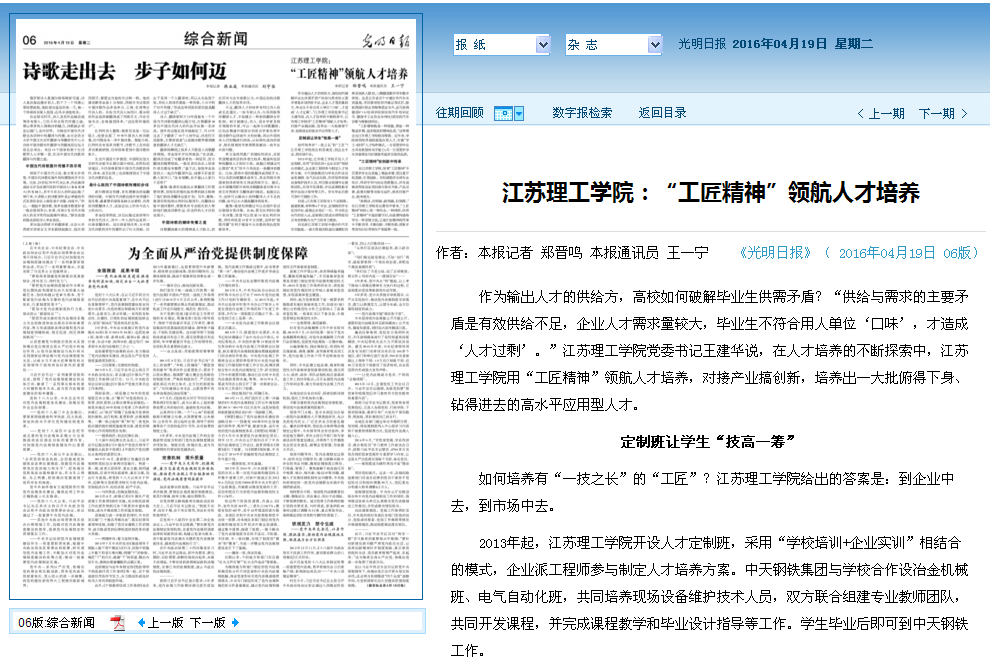The width and height of the screenshot is (990, 663).
Task: Open the calendar icon beside 往期回顾
Action: (503, 114)
